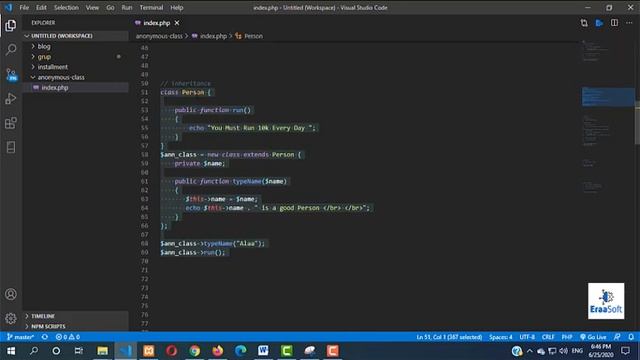Open the Run menu
The image size is (640, 360).
pyautogui.click(x=127, y=7)
